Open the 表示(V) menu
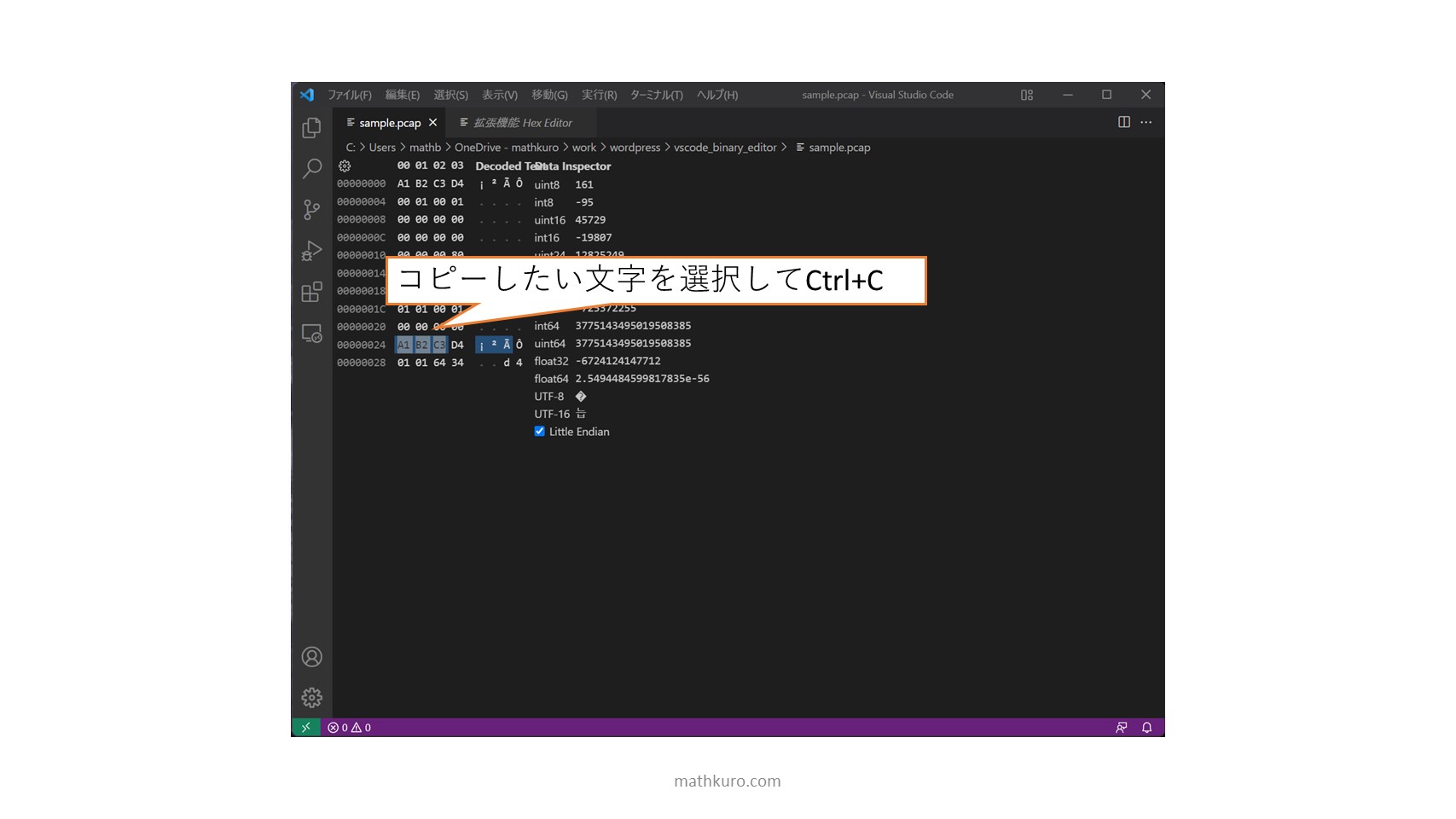 tap(500, 95)
